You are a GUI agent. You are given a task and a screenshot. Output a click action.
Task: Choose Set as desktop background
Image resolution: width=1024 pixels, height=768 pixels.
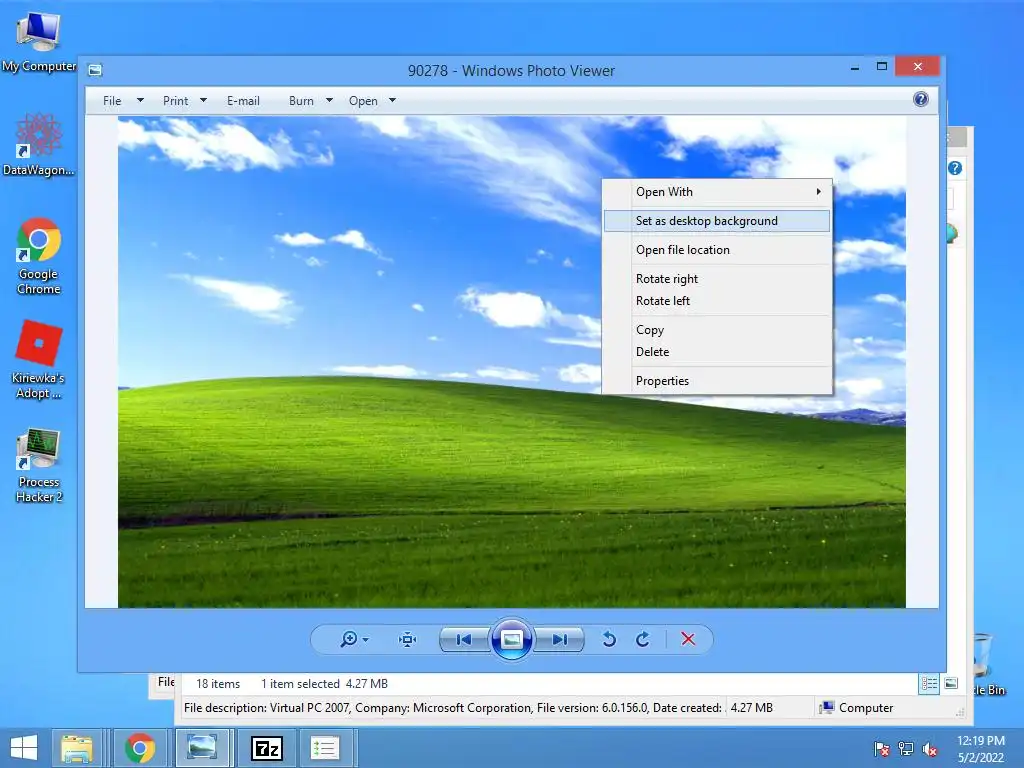(x=717, y=221)
